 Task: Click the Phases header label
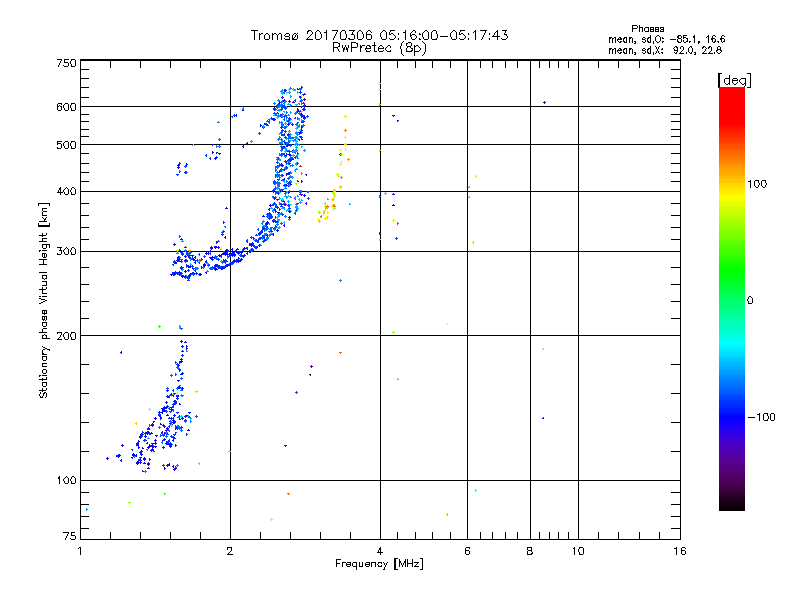[x=647, y=29]
